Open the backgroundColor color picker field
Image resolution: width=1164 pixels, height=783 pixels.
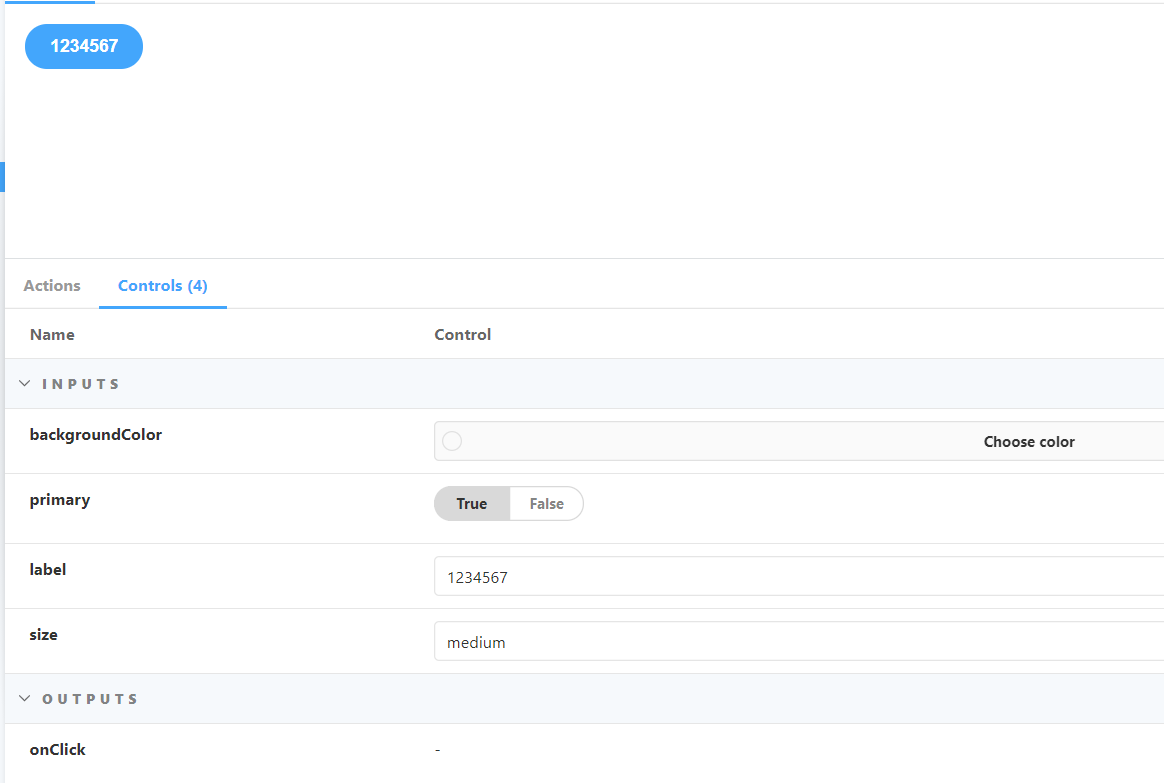tap(700, 441)
